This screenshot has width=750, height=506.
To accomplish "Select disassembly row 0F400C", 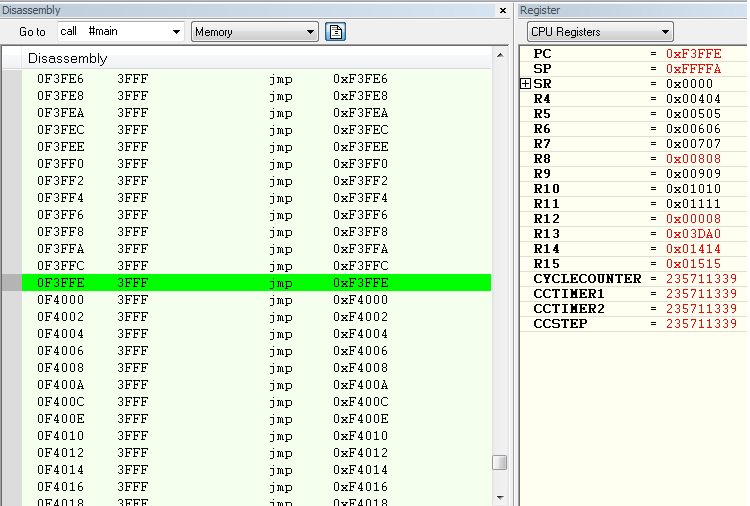I will 256,402.
